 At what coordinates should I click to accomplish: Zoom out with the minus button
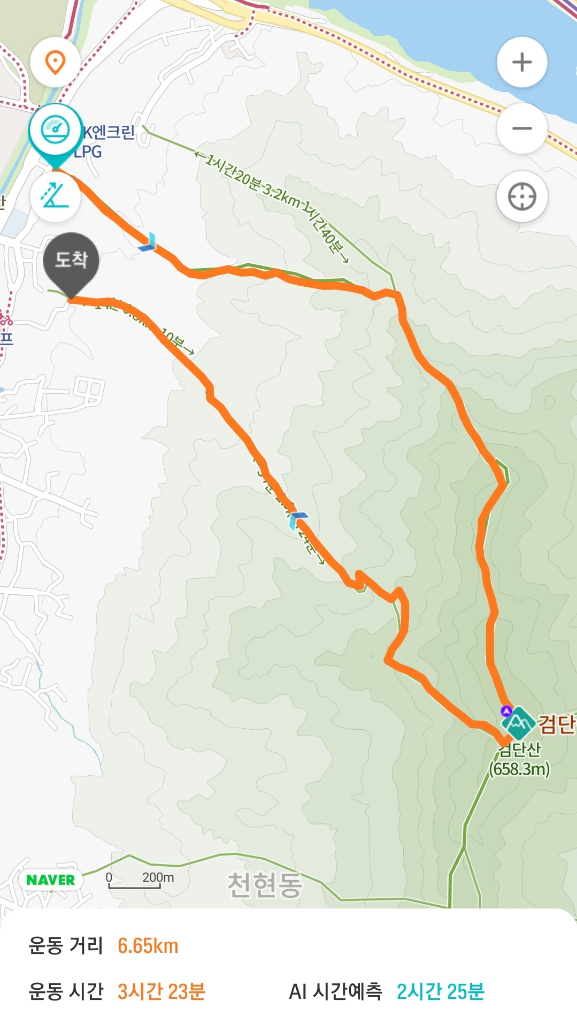coord(522,128)
